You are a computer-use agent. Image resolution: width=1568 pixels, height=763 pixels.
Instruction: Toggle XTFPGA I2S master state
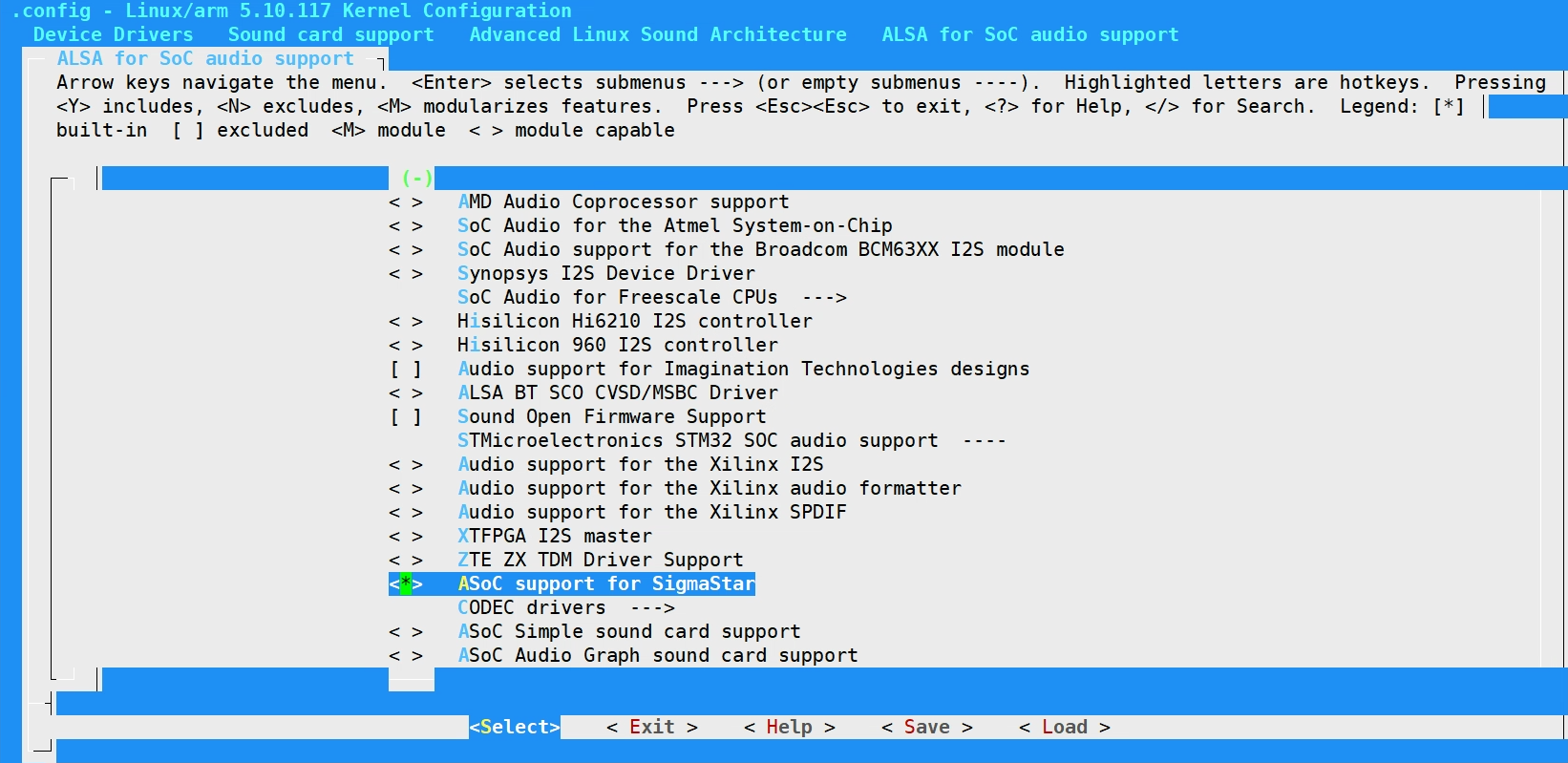tap(406, 536)
